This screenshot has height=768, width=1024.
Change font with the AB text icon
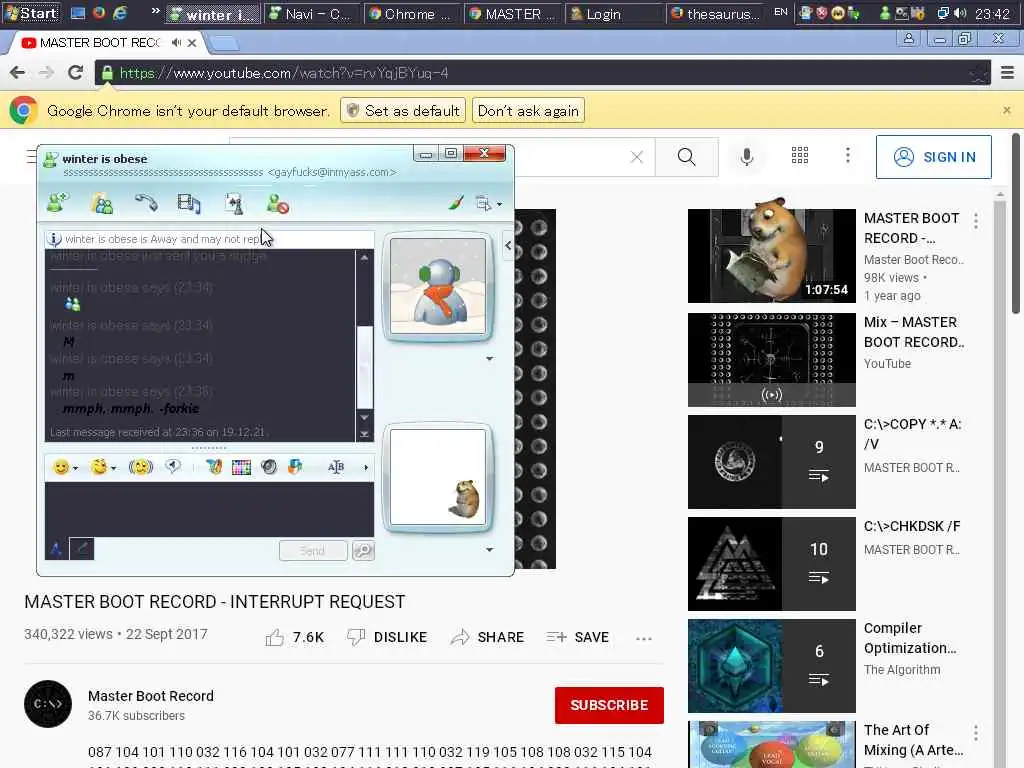(336, 467)
